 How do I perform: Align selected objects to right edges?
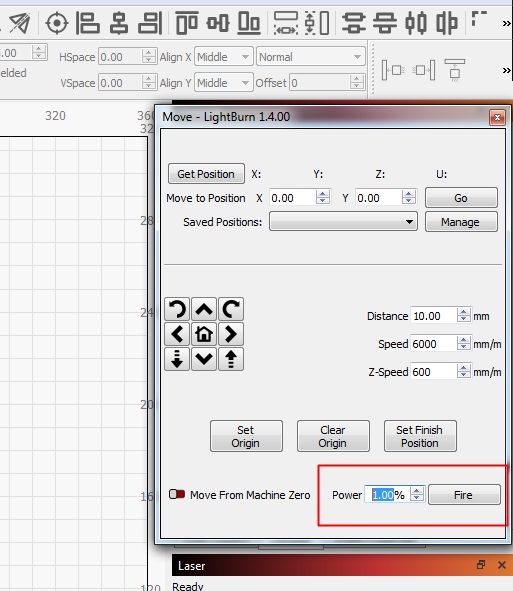(x=150, y=23)
